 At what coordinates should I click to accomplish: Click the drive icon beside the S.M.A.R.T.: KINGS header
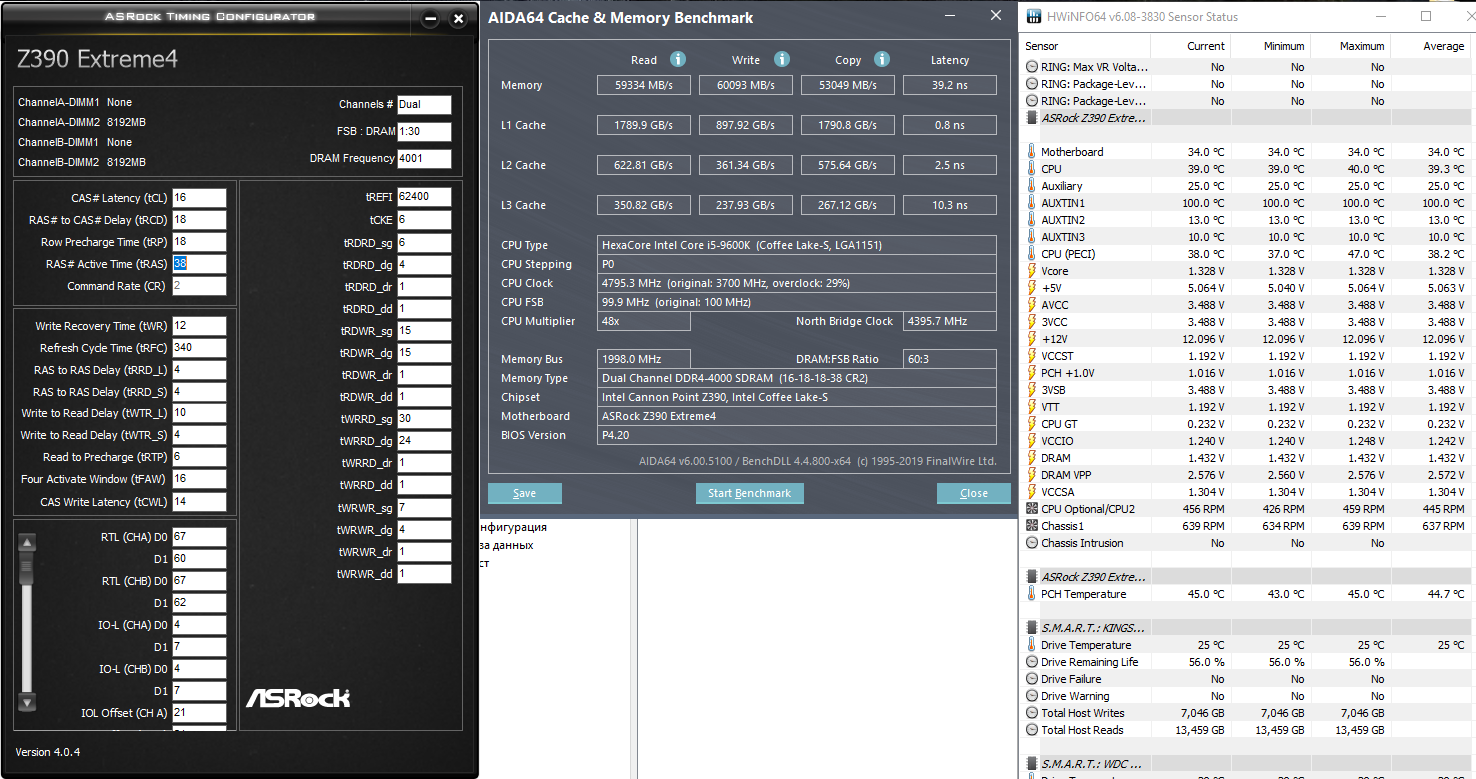pos(1032,628)
